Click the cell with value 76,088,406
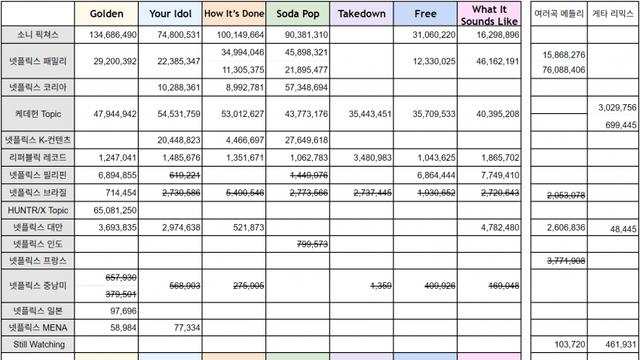 pos(559,70)
